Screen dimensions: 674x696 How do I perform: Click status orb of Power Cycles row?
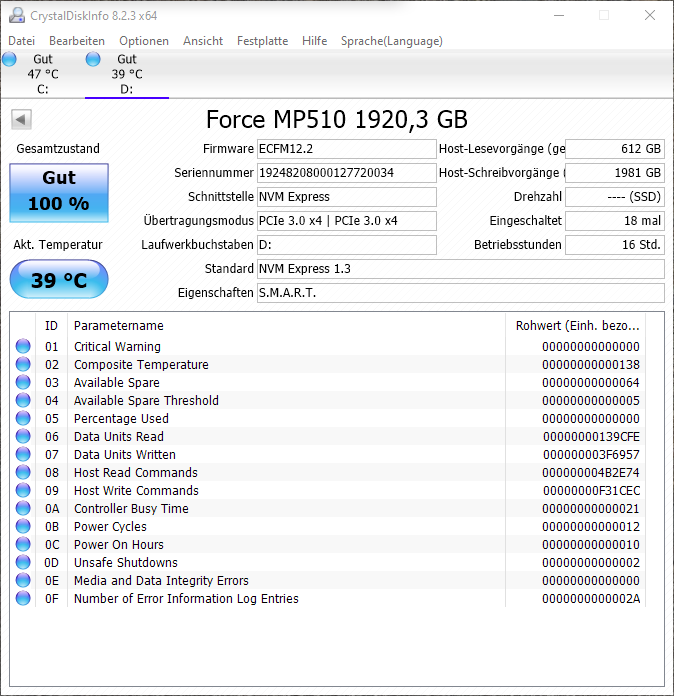pyautogui.click(x=23, y=526)
